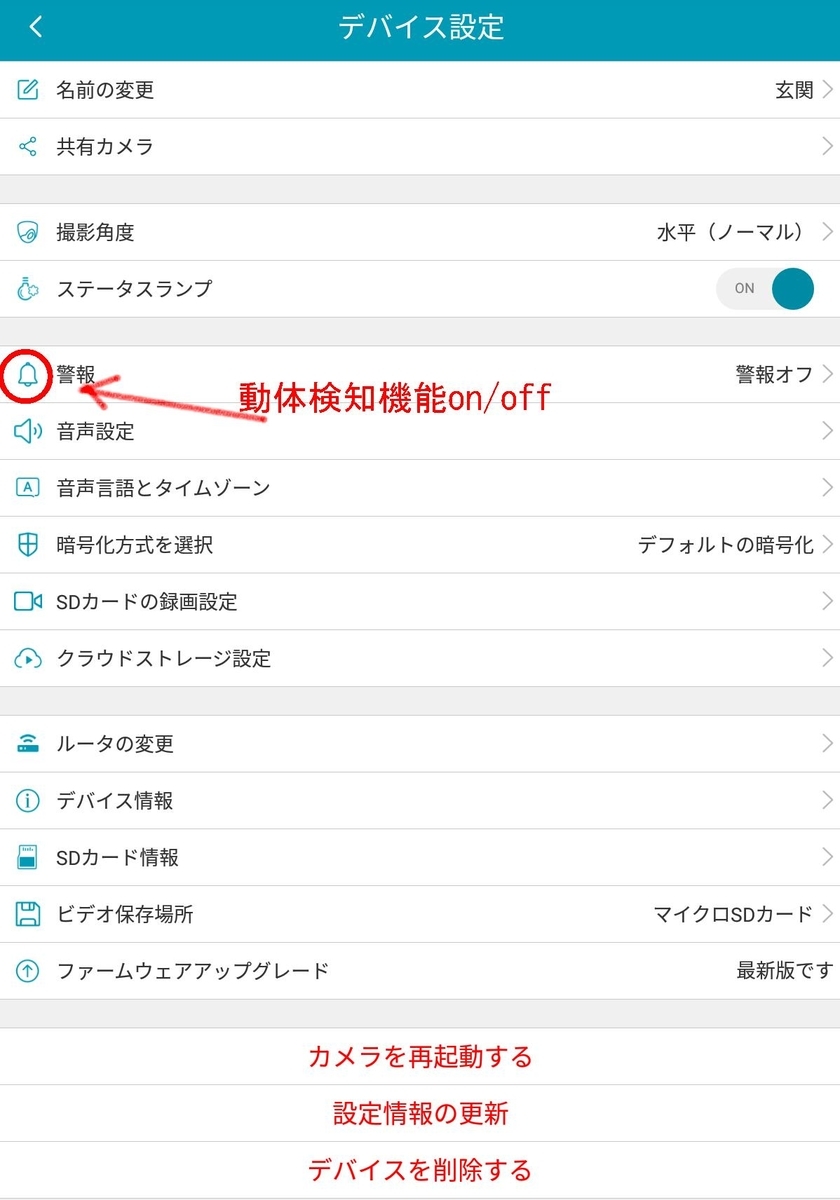Open the SDカード情報 row chevron
Image resolution: width=840 pixels, height=1200 pixels.
[x=827, y=857]
